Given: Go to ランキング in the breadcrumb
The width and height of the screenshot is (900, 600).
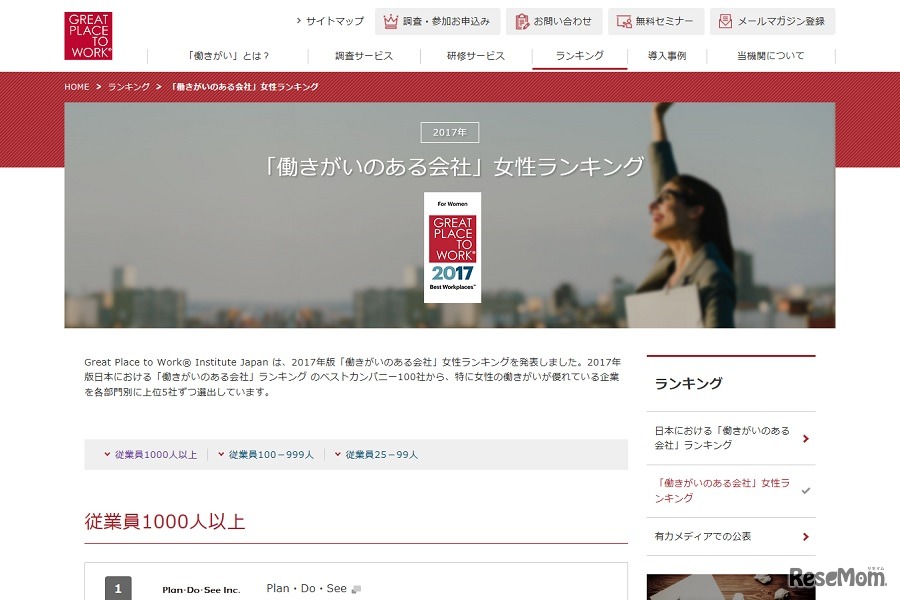Looking at the screenshot, I should point(129,87).
